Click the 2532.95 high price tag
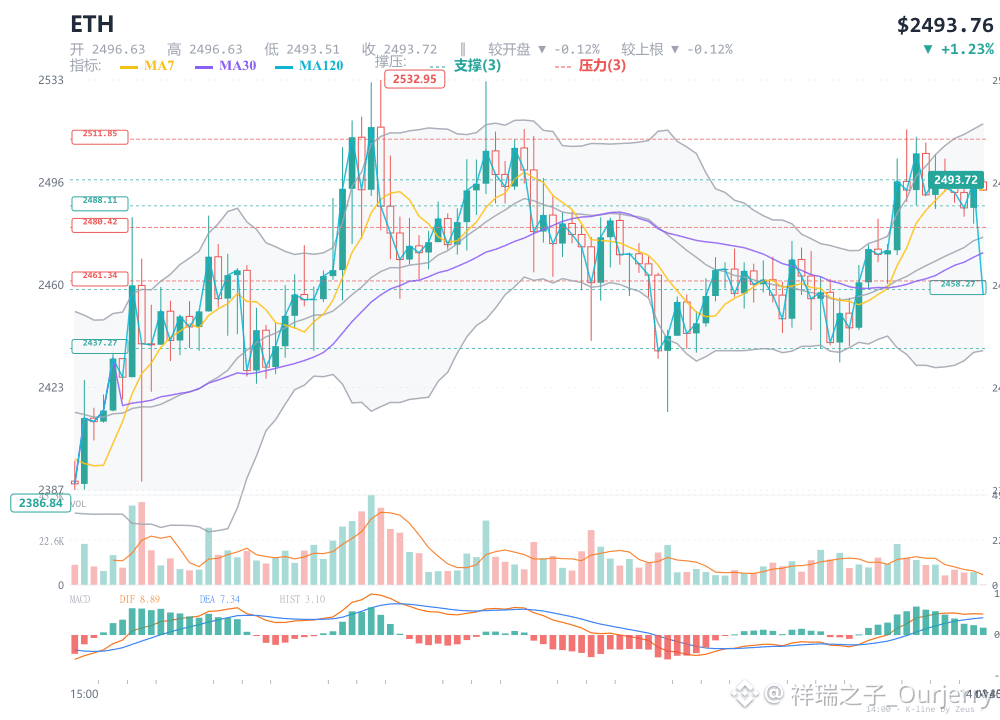The image size is (1000, 720). coord(415,79)
